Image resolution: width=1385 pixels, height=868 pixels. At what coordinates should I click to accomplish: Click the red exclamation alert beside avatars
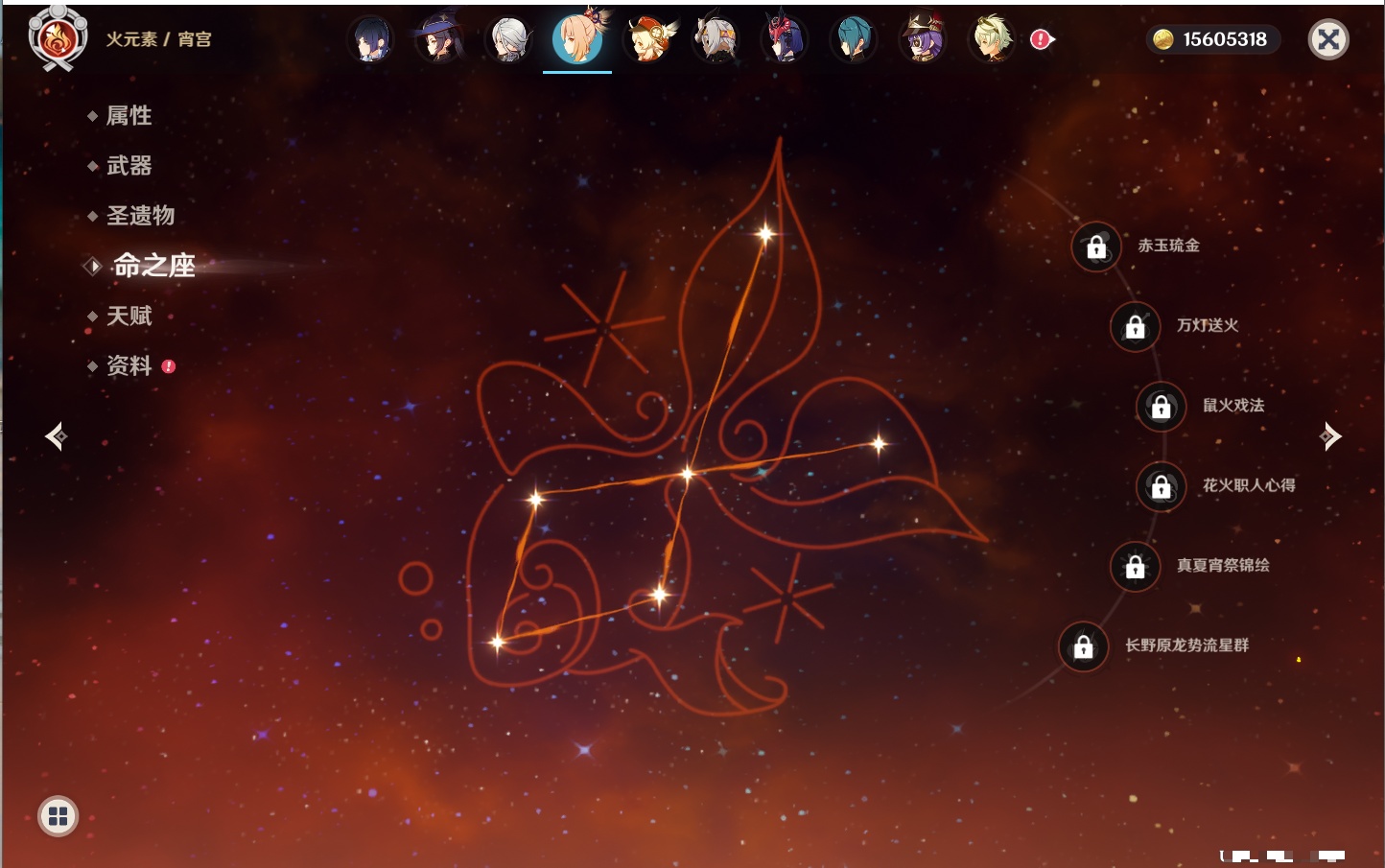(x=1042, y=39)
